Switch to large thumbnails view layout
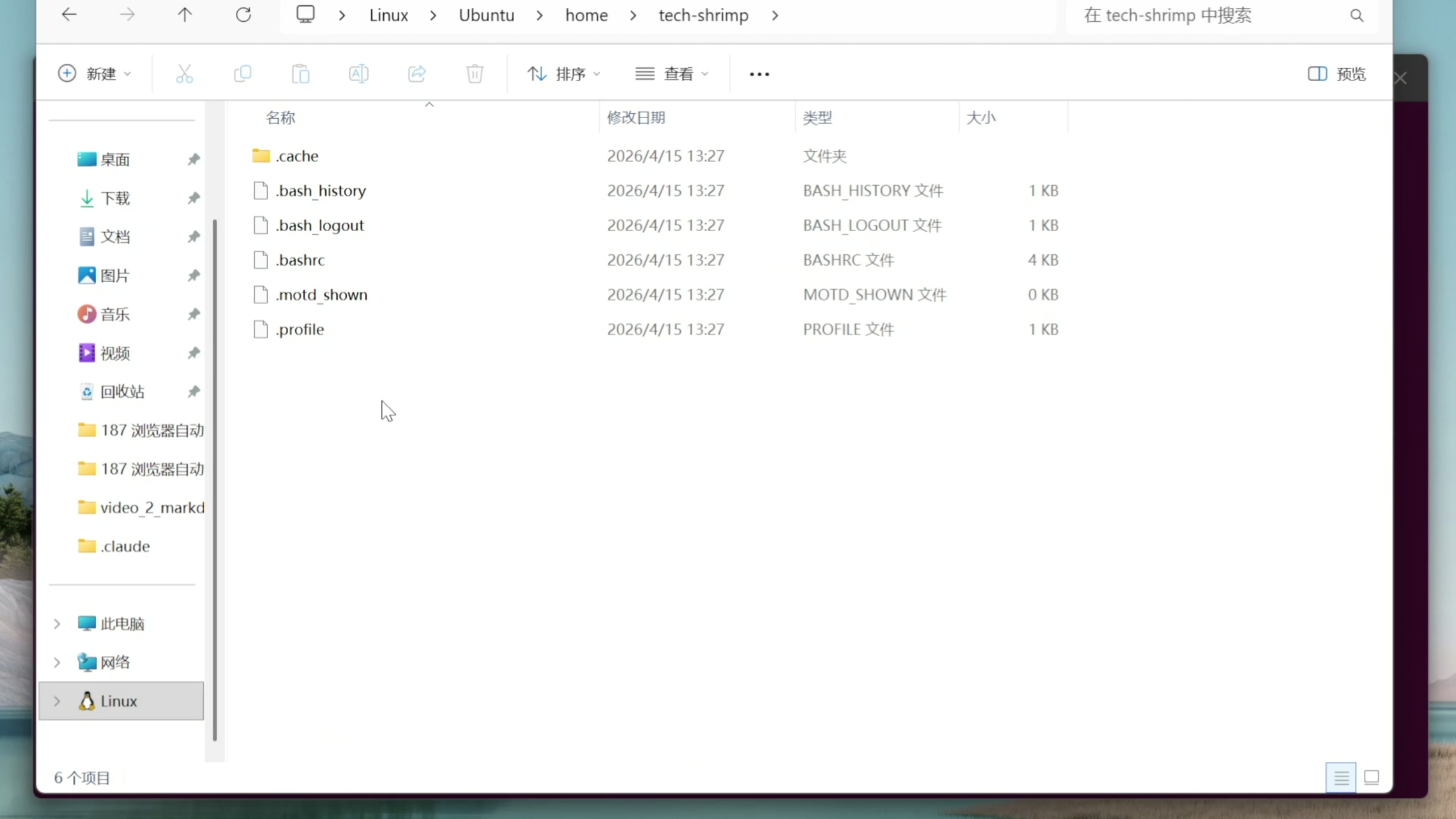1456x819 pixels. point(1372,778)
